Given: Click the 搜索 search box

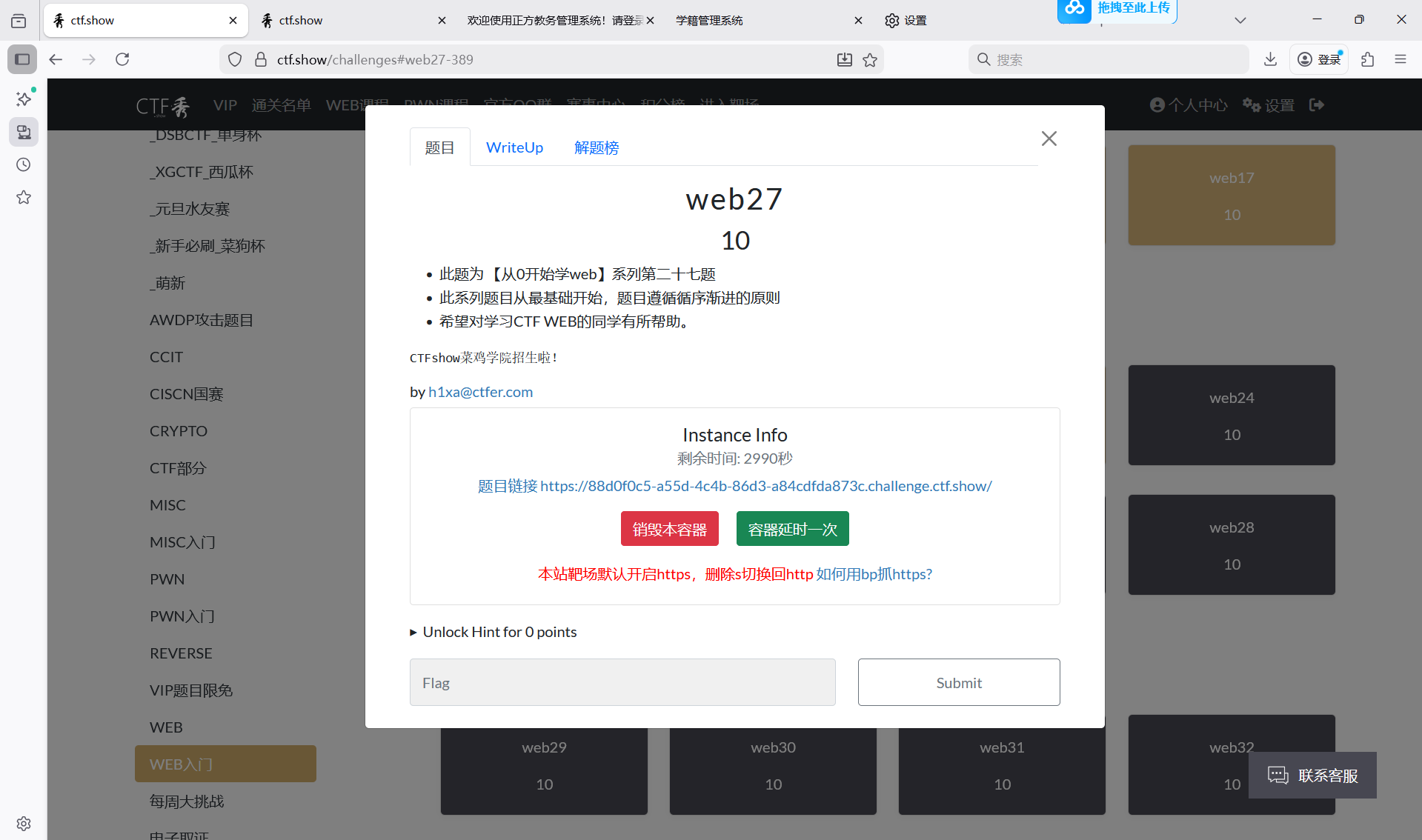Looking at the screenshot, I should click(x=1109, y=59).
